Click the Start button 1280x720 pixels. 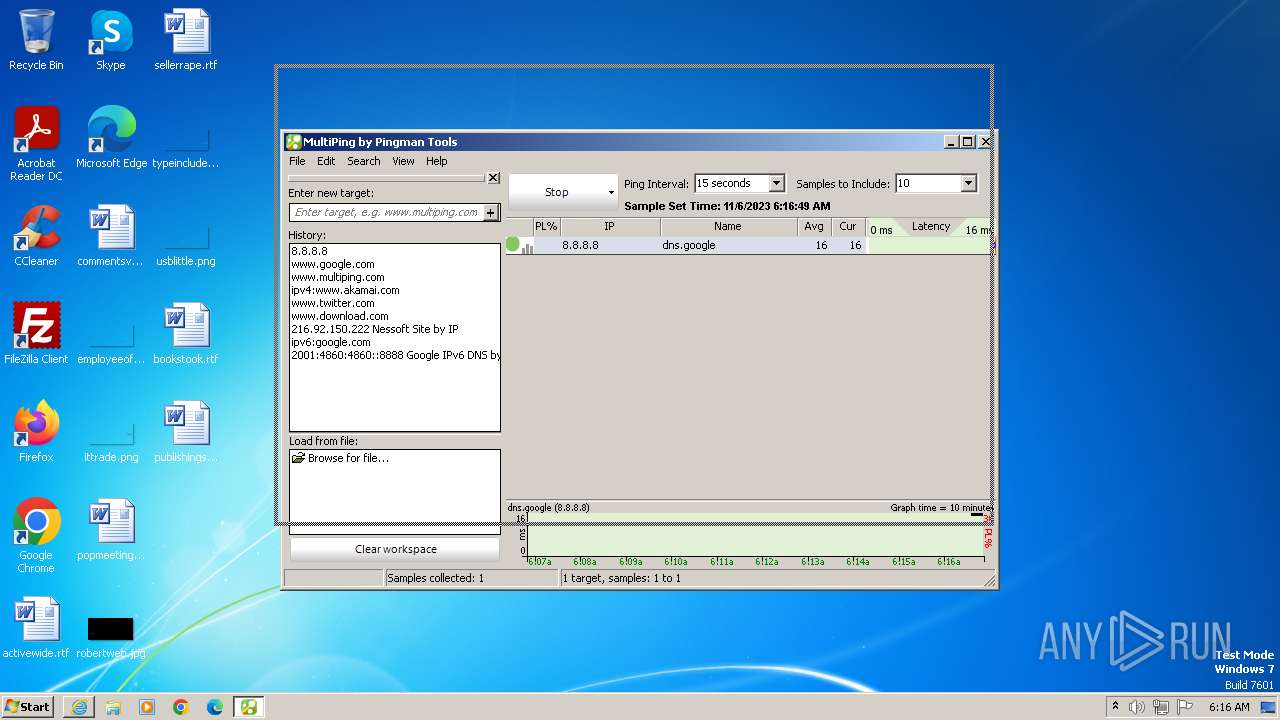pos(27,707)
